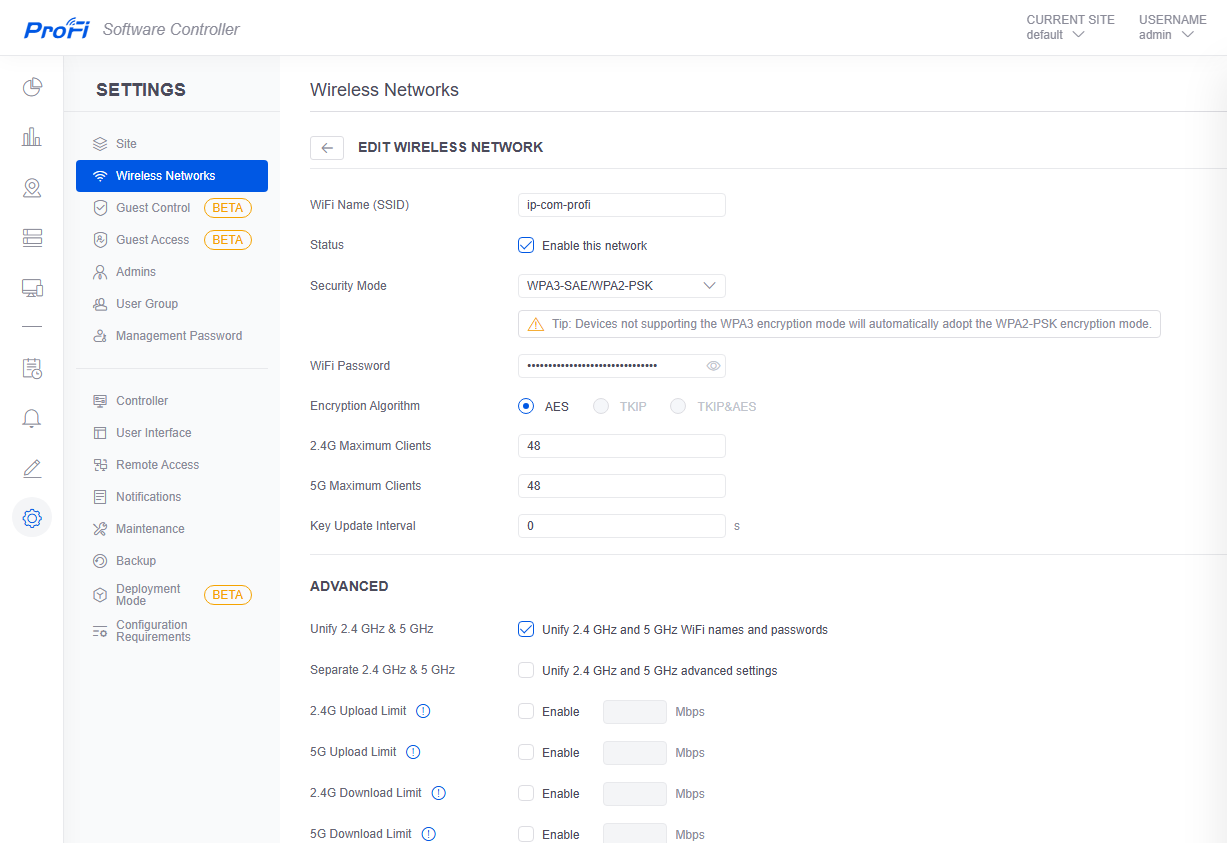Open the alerts bell icon
The image size is (1227, 843).
point(32,418)
